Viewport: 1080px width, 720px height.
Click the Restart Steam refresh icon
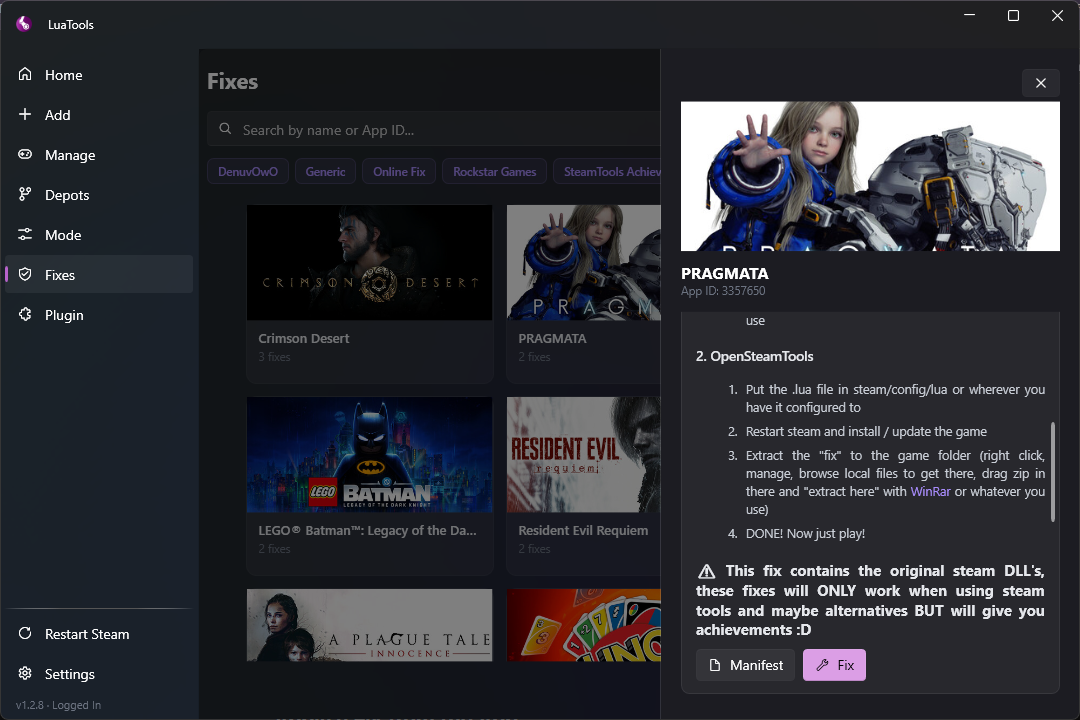tap(25, 633)
